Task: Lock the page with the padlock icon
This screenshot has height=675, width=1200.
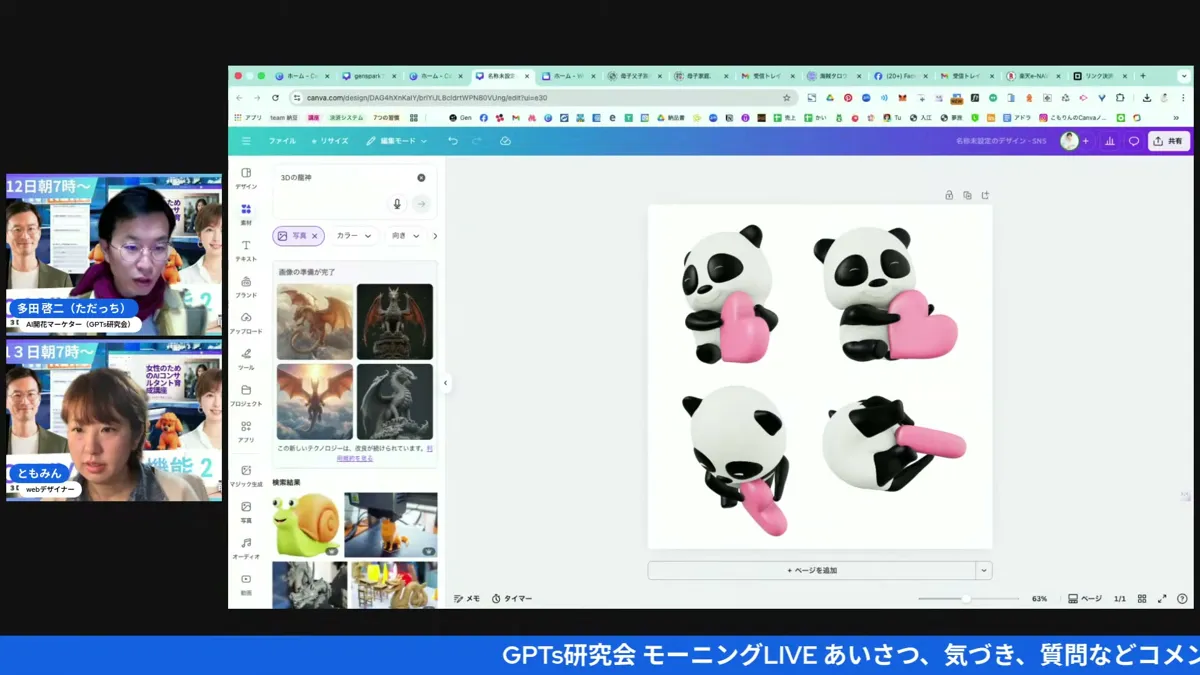Action: tap(949, 195)
